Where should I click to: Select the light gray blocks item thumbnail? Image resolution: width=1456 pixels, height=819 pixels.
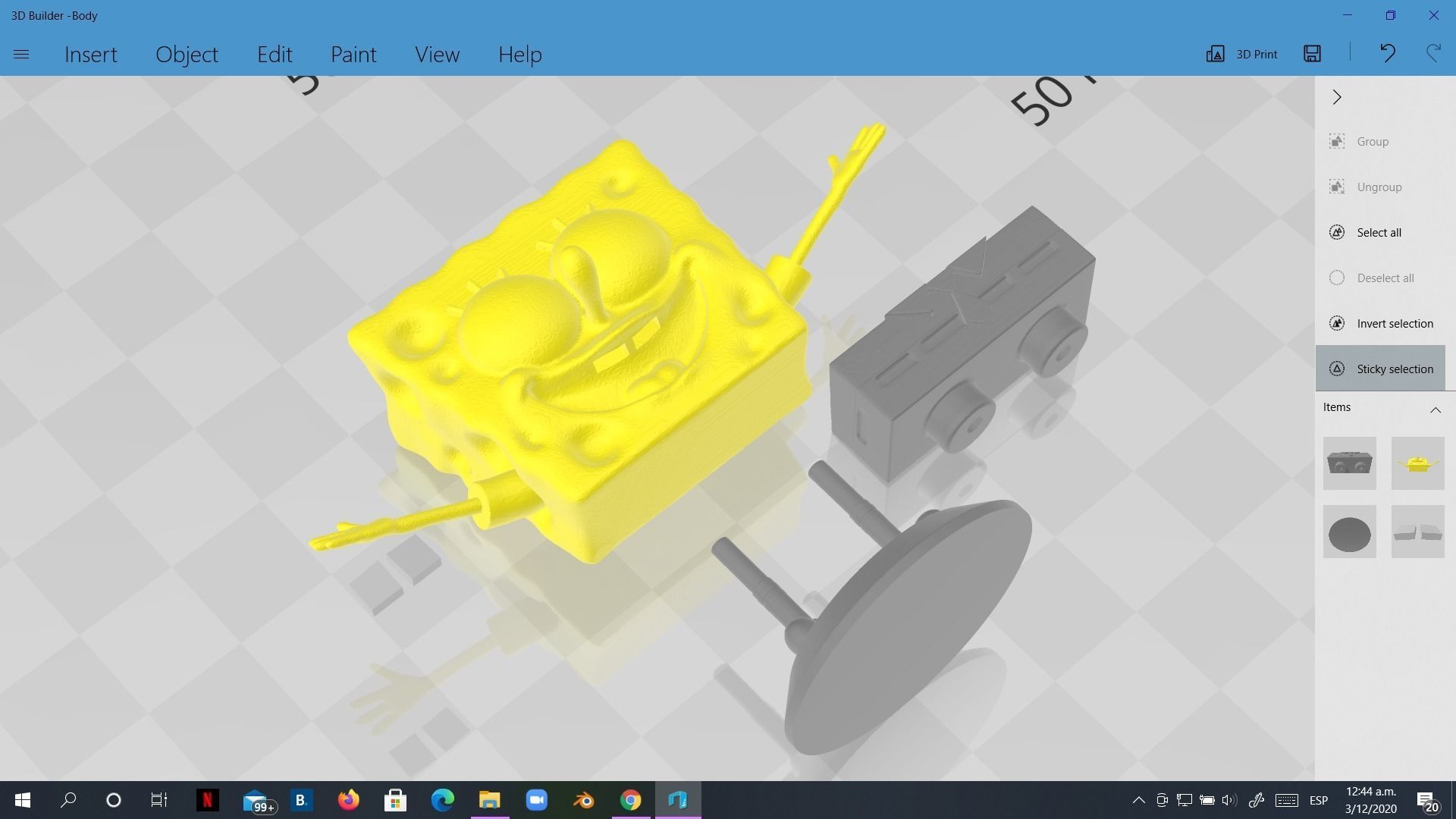coord(1417,532)
